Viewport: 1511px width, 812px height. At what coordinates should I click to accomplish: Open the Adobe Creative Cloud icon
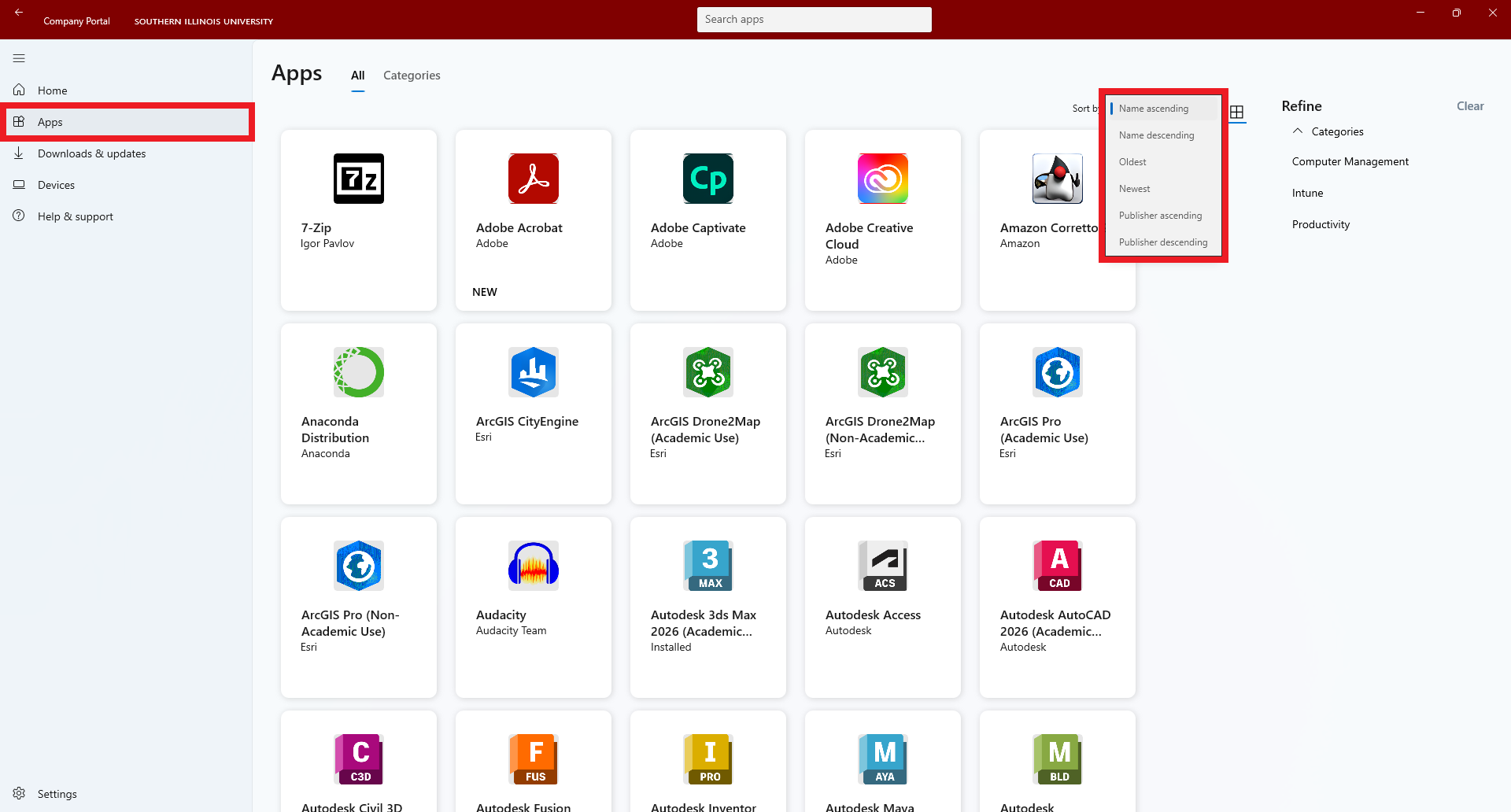click(x=883, y=179)
